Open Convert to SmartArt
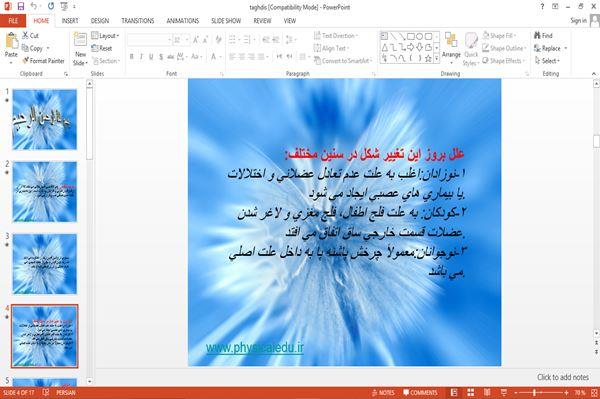 point(343,61)
